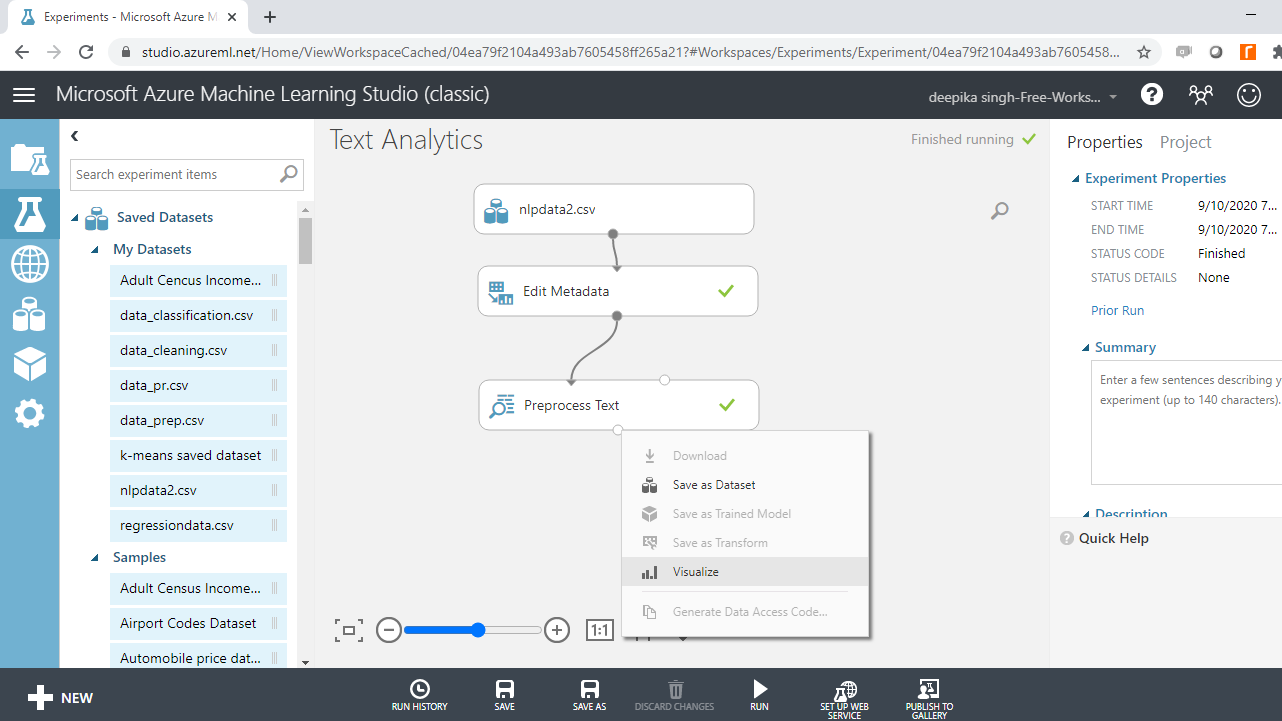Open the Web Services globe icon
The height and width of the screenshot is (721, 1282).
tap(29, 265)
